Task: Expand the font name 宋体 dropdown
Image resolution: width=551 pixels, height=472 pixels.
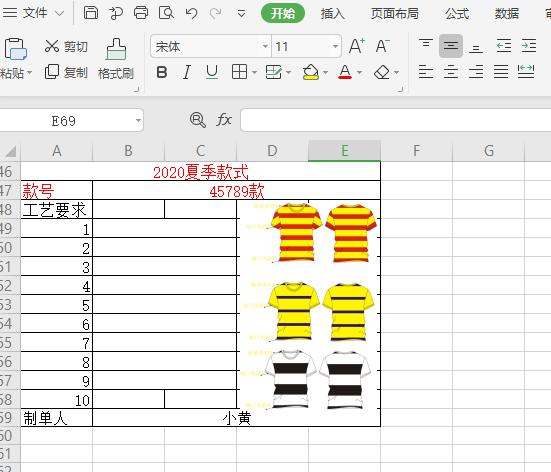Action: (x=265, y=46)
